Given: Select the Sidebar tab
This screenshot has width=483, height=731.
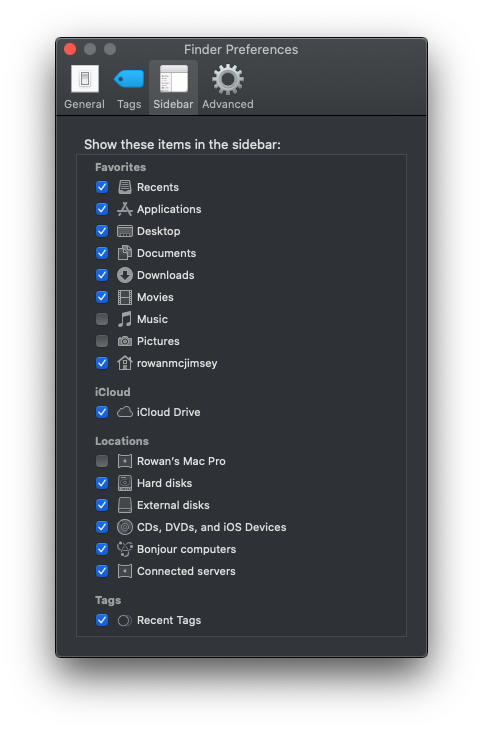Looking at the screenshot, I should [173, 87].
